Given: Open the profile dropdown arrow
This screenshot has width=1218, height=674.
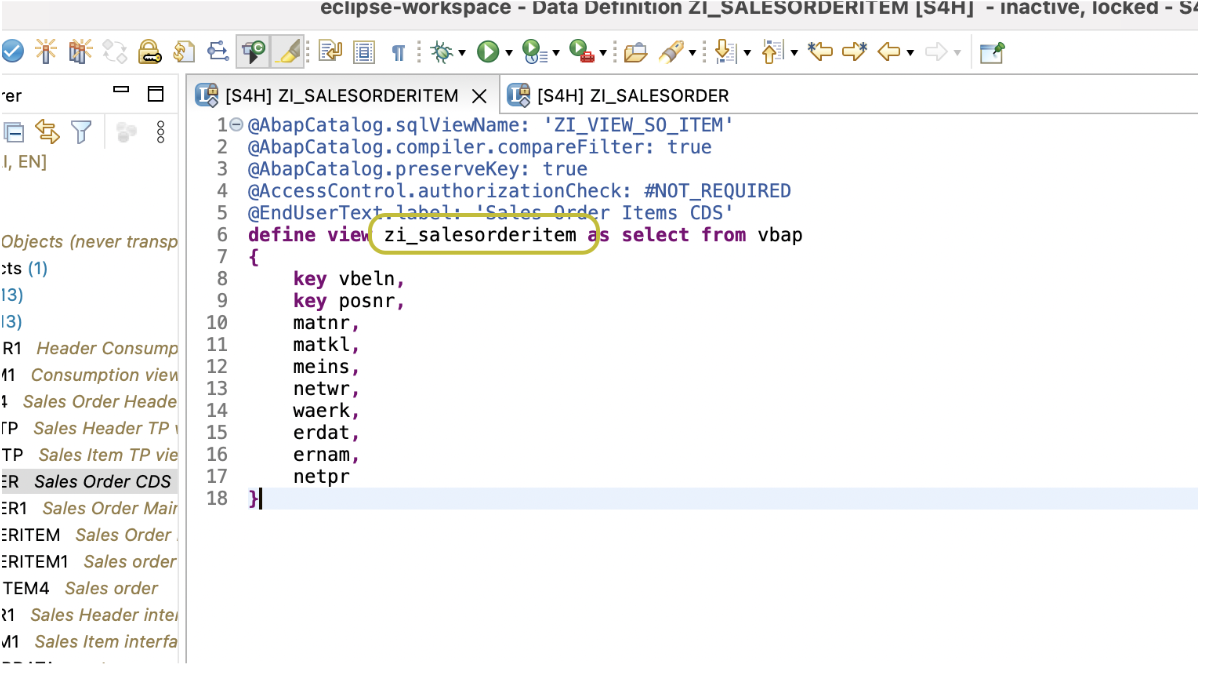Looking at the screenshot, I should 554,52.
